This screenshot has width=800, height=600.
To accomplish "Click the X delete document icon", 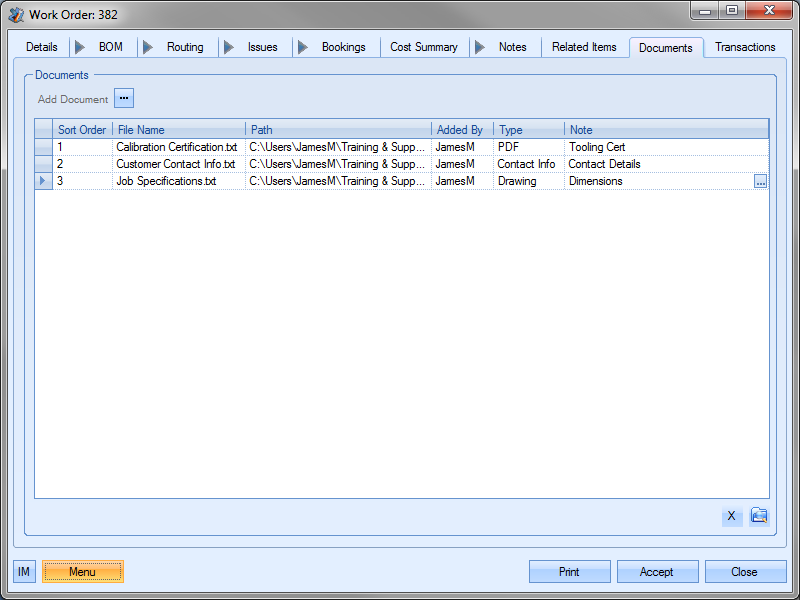I will pyautogui.click(x=731, y=516).
